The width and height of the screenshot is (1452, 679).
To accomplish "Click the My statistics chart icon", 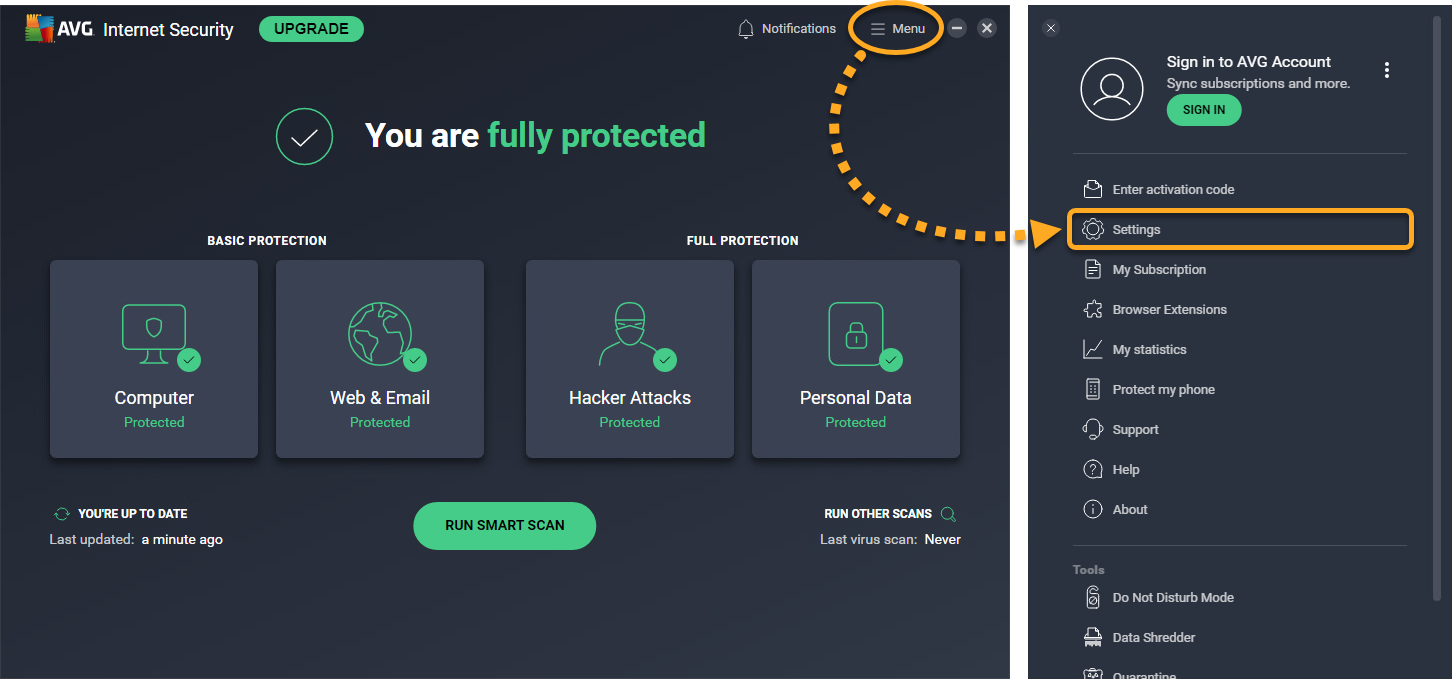I will (x=1093, y=350).
